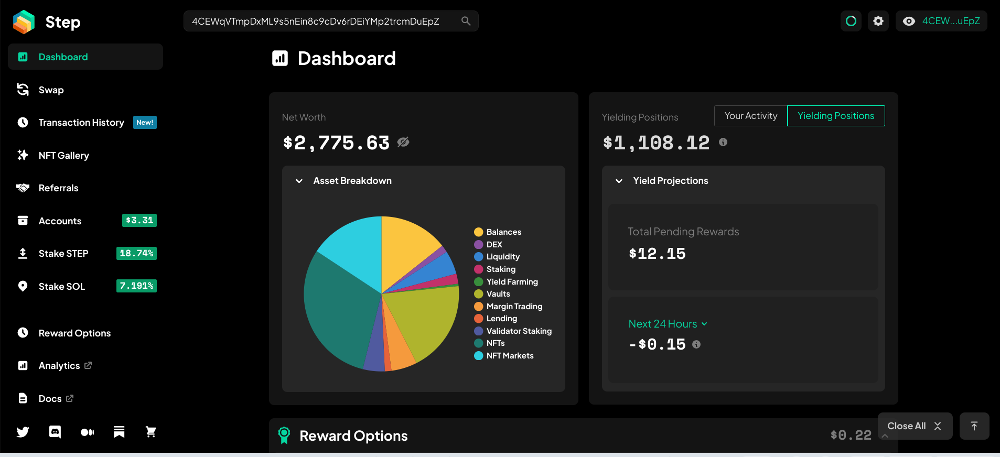Click the scroll-to-top arrow button
This screenshot has height=457, width=1000.
coord(974,426)
